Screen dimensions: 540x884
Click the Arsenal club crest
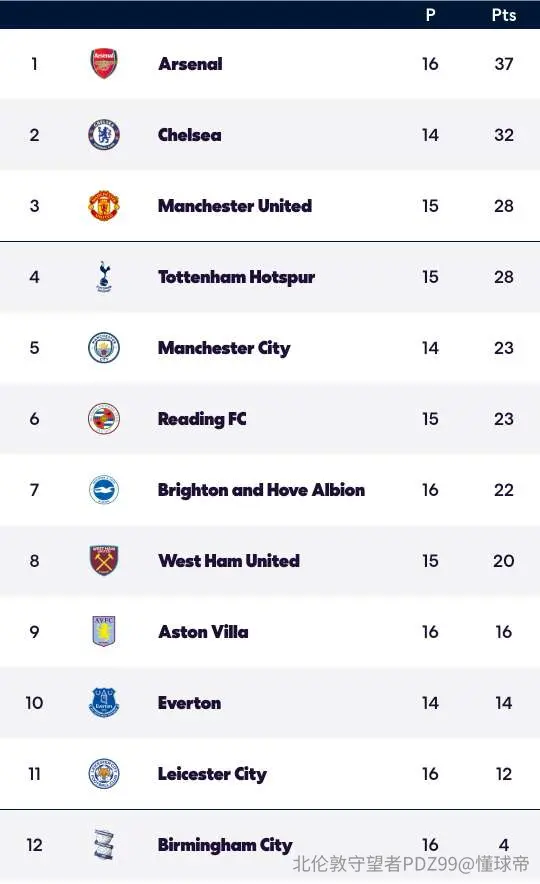click(x=104, y=63)
